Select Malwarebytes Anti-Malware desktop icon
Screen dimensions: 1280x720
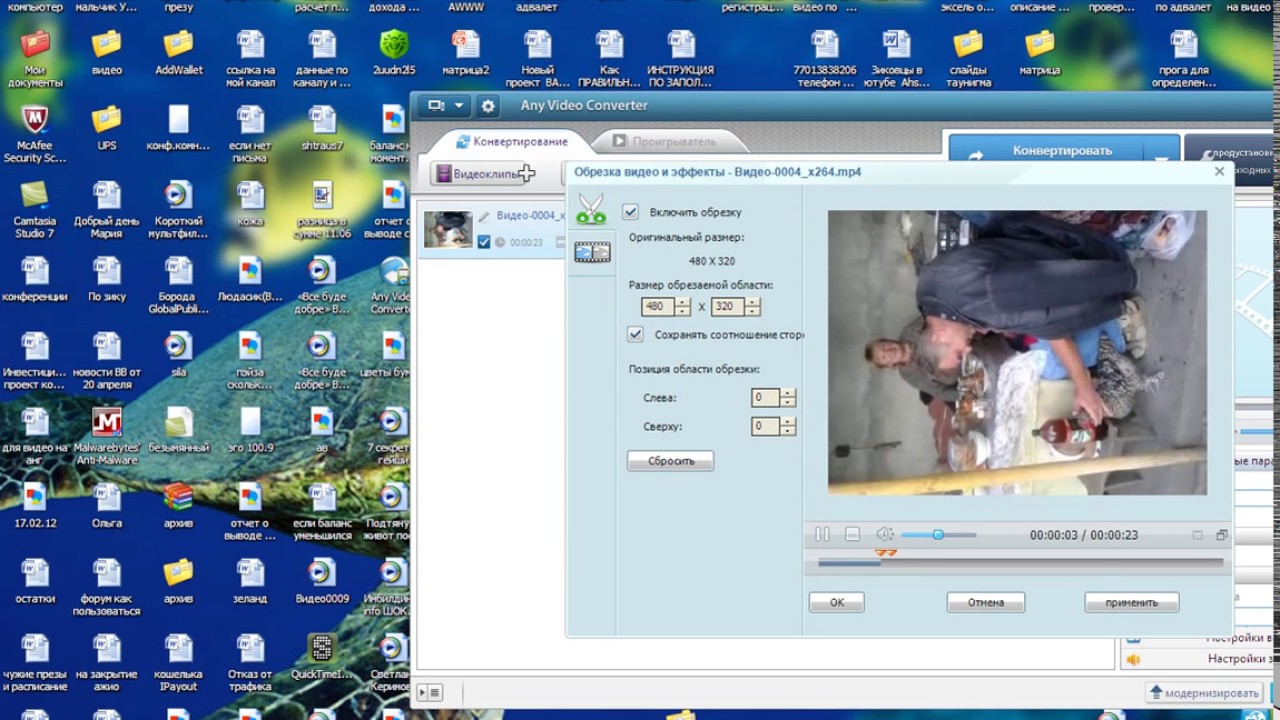point(106,436)
